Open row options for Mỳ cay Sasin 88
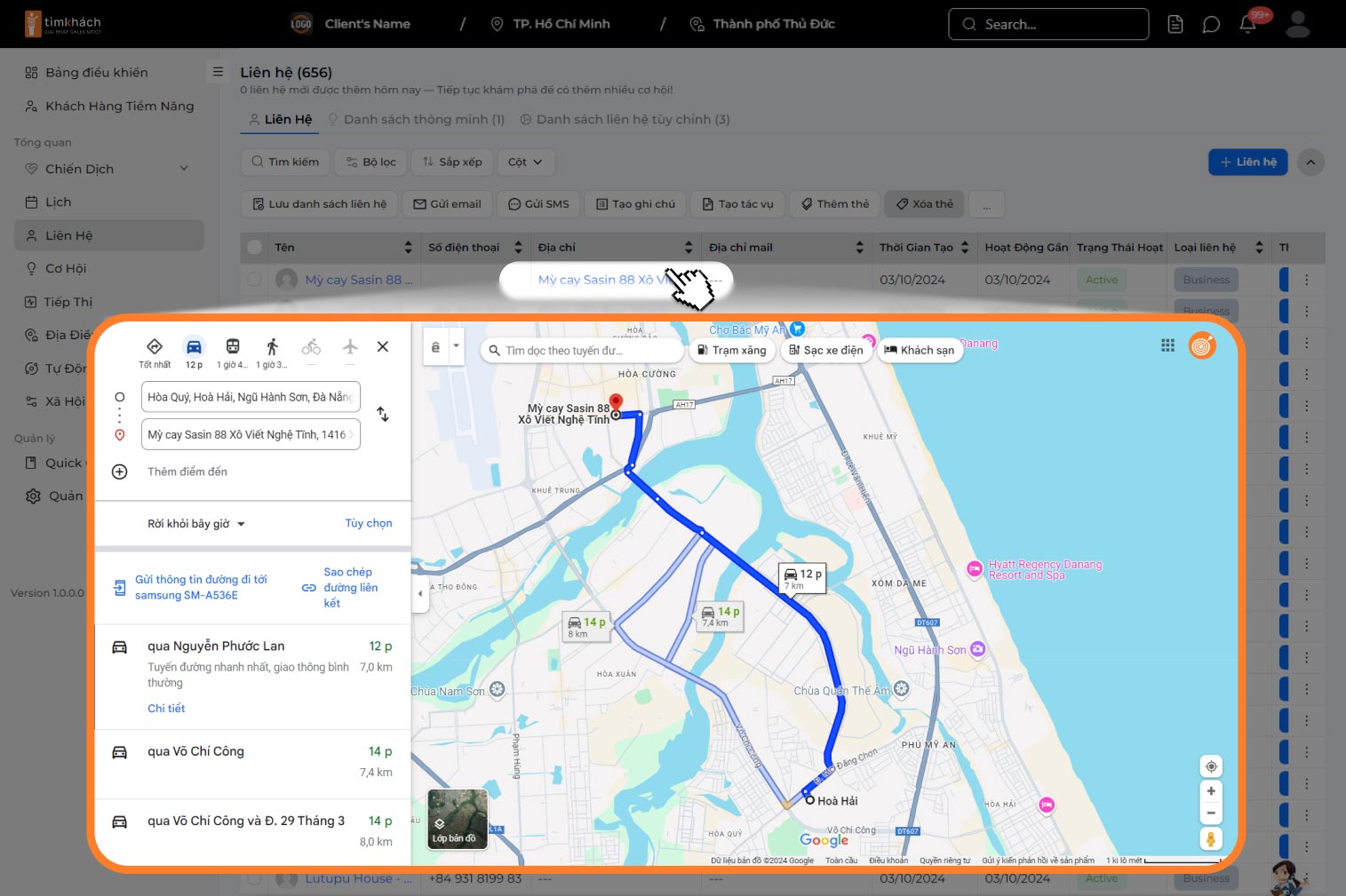This screenshot has height=896, width=1346. [1306, 280]
